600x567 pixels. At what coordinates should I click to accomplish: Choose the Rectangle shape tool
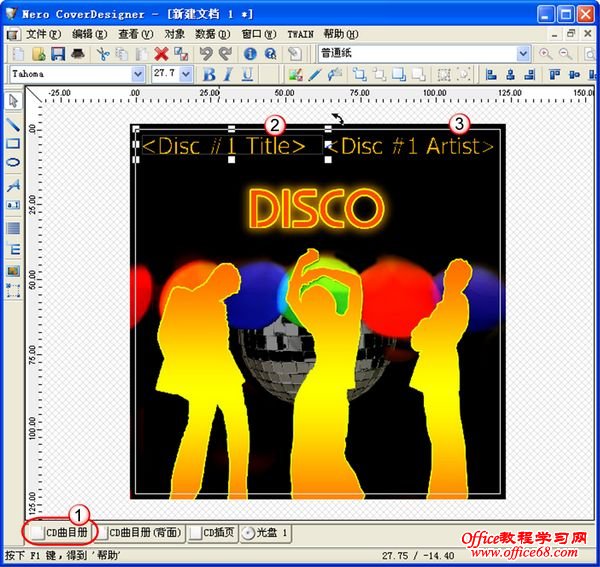(x=13, y=144)
